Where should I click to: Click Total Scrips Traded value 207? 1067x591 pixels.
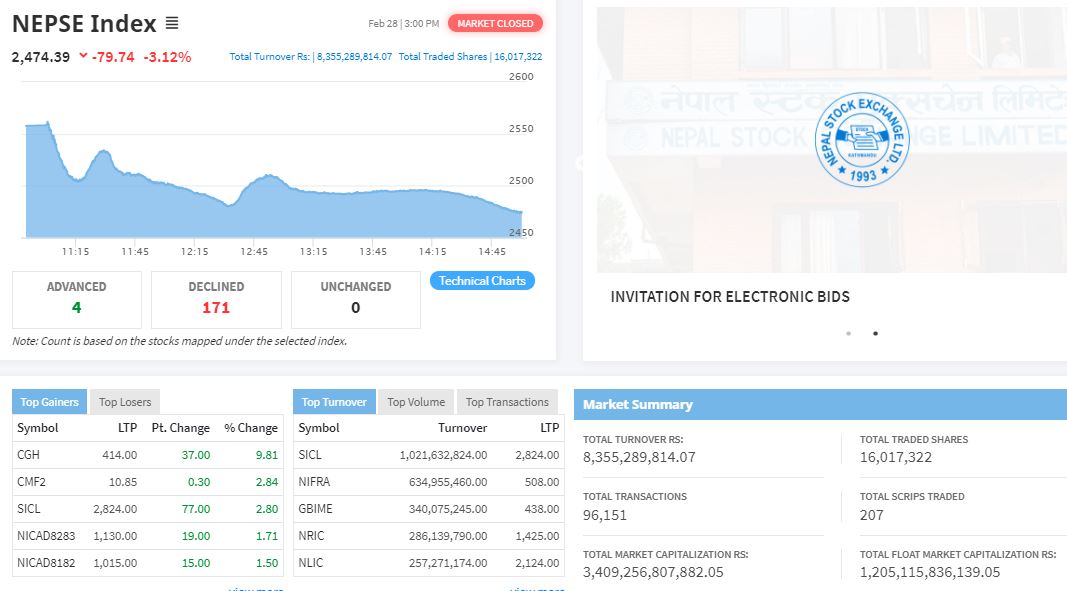(x=871, y=515)
